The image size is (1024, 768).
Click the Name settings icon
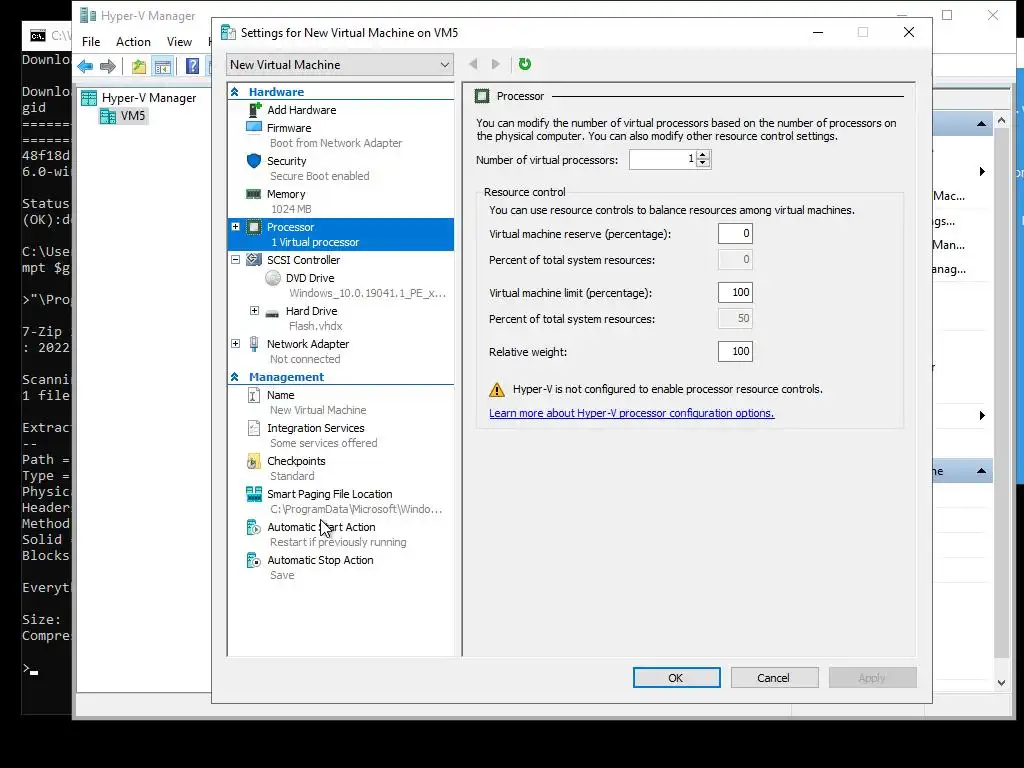[x=254, y=395]
